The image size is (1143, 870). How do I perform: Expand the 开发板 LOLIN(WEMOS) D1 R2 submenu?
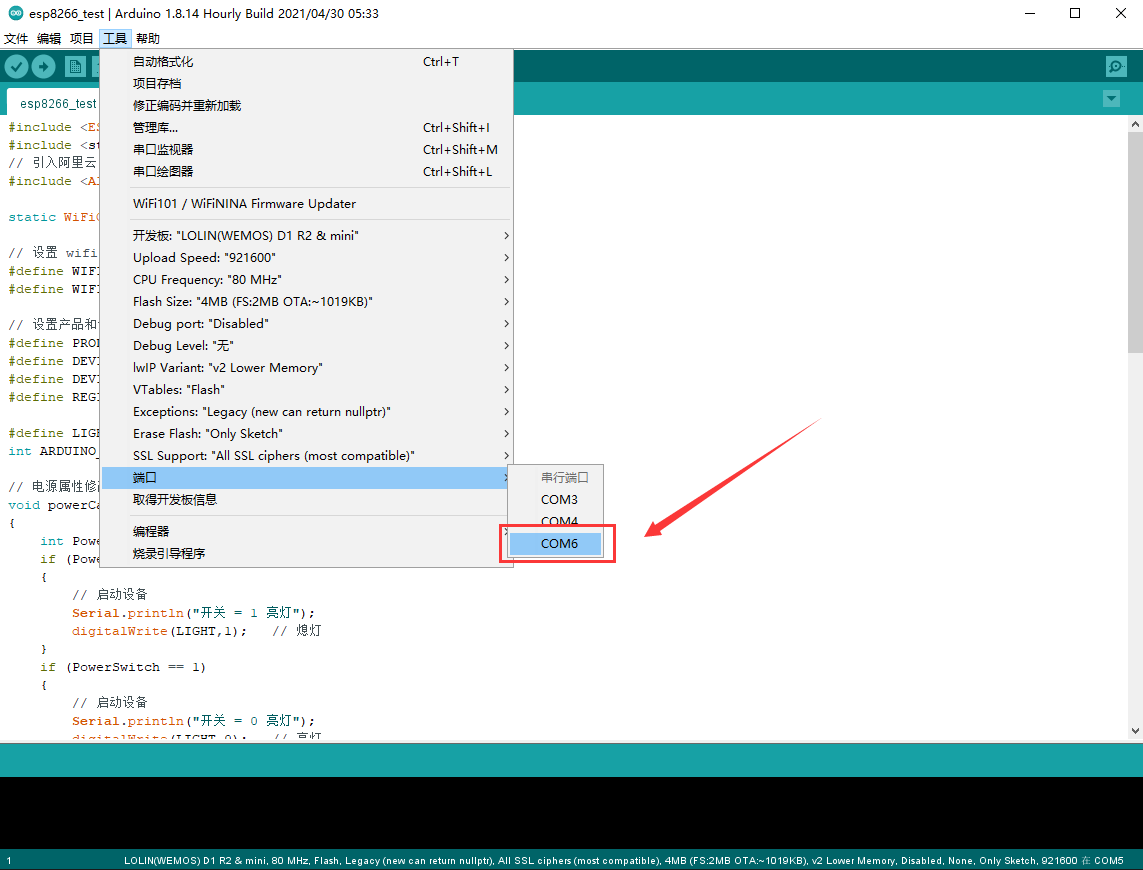[x=305, y=236]
